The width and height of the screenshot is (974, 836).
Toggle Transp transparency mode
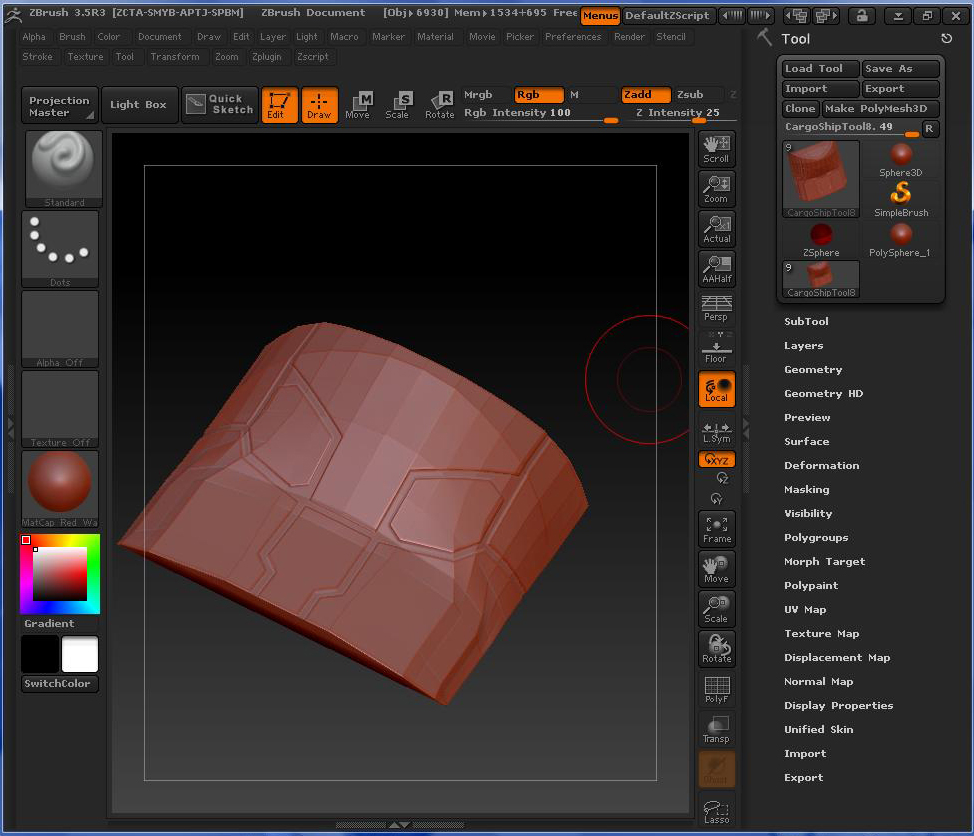(x=716, y=729)
